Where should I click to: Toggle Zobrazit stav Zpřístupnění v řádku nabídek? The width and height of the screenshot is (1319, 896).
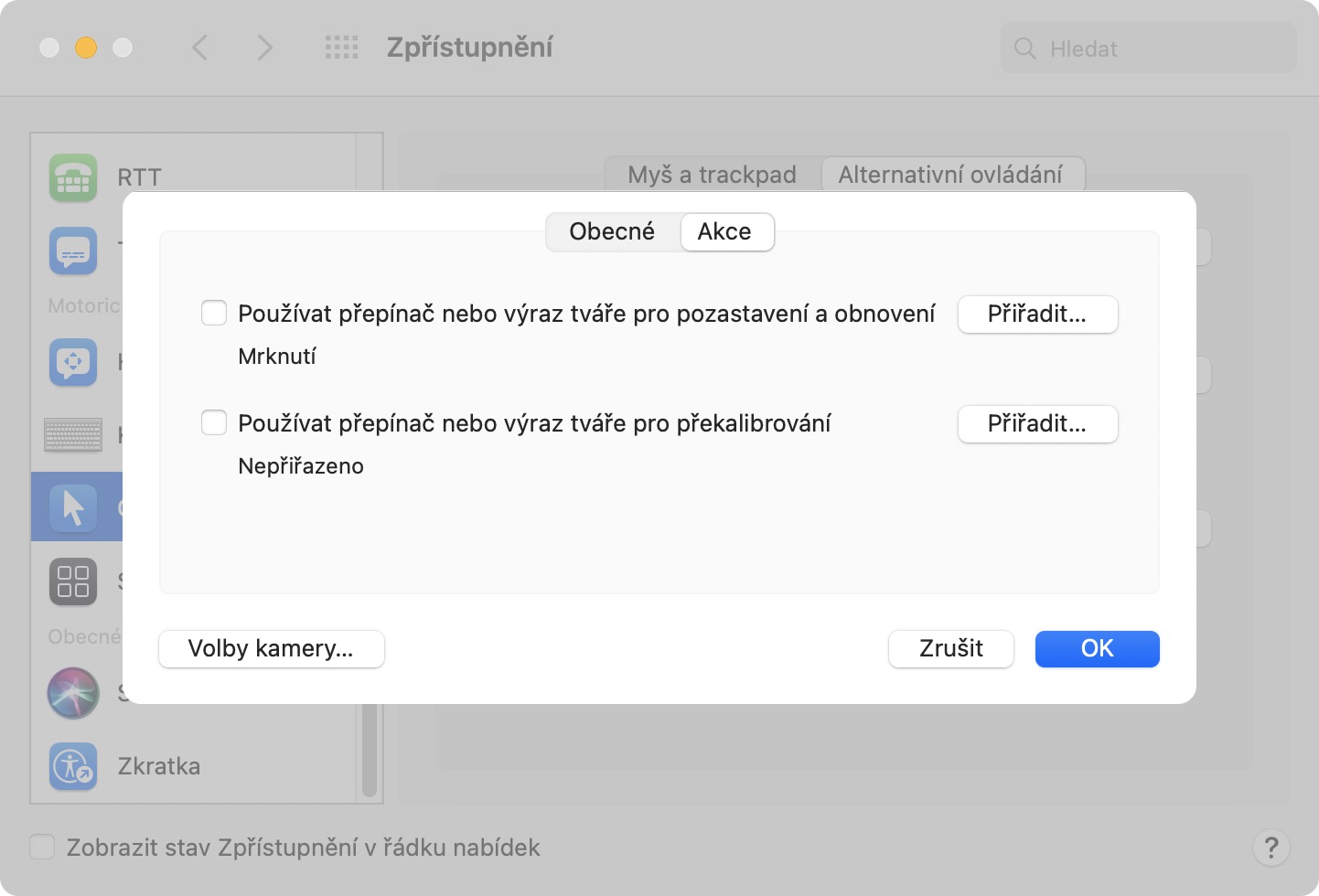click(x=42, y=848)
